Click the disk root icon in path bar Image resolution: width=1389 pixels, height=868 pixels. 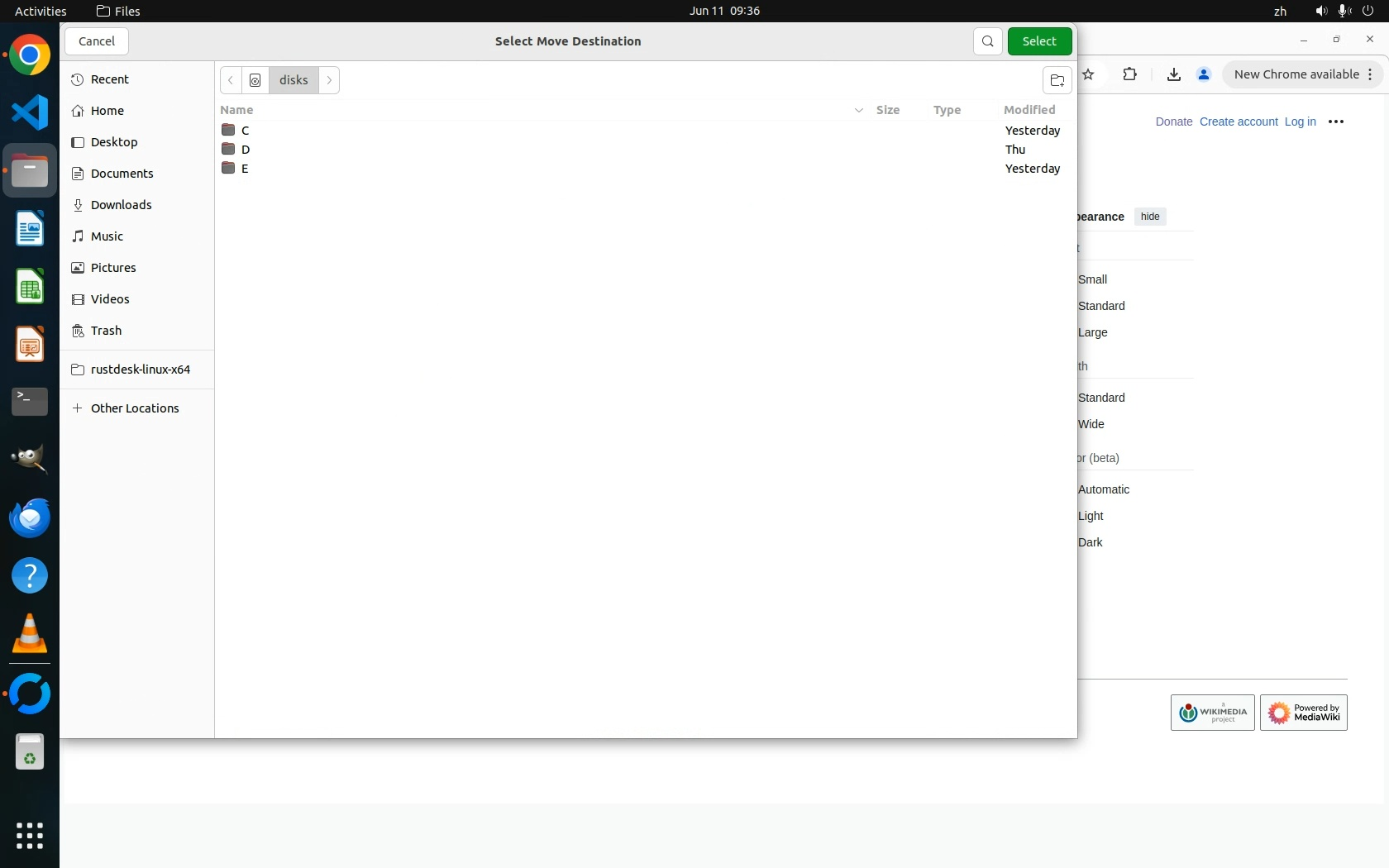click(x=255, y=80)
